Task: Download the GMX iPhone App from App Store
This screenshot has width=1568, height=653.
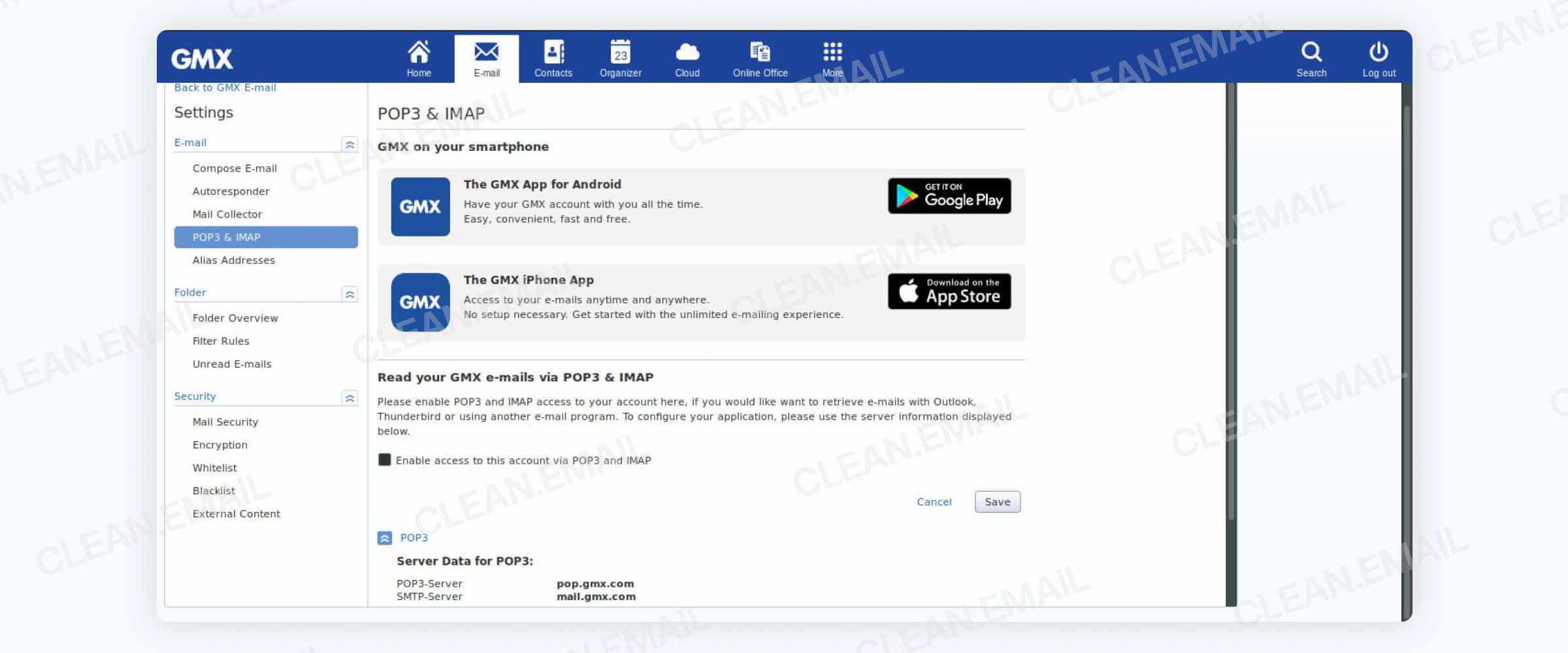Action: point(949,291)
